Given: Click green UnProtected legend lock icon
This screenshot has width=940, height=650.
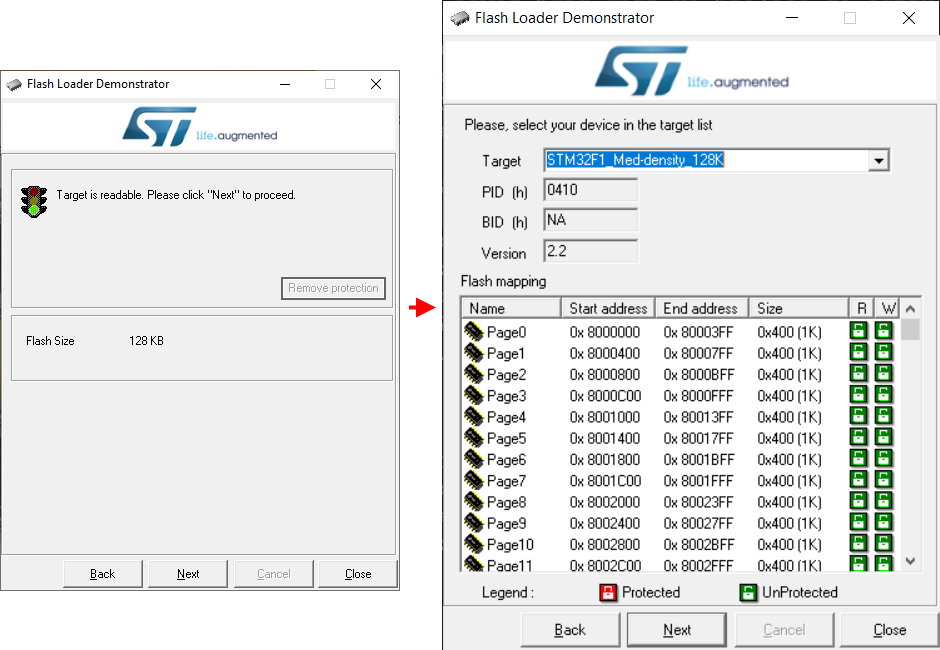Looking at the screenshot, I should coord(748,592).
